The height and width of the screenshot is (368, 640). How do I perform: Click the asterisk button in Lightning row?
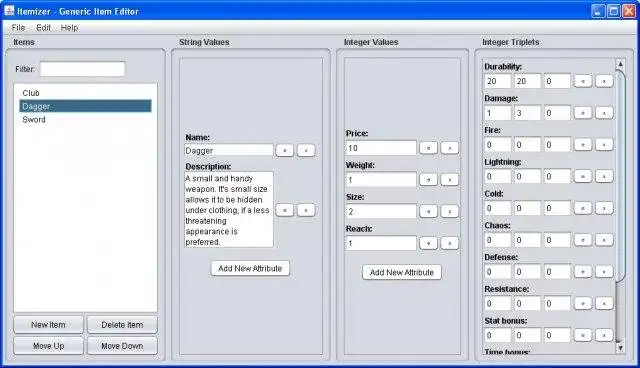click(583, 177)
